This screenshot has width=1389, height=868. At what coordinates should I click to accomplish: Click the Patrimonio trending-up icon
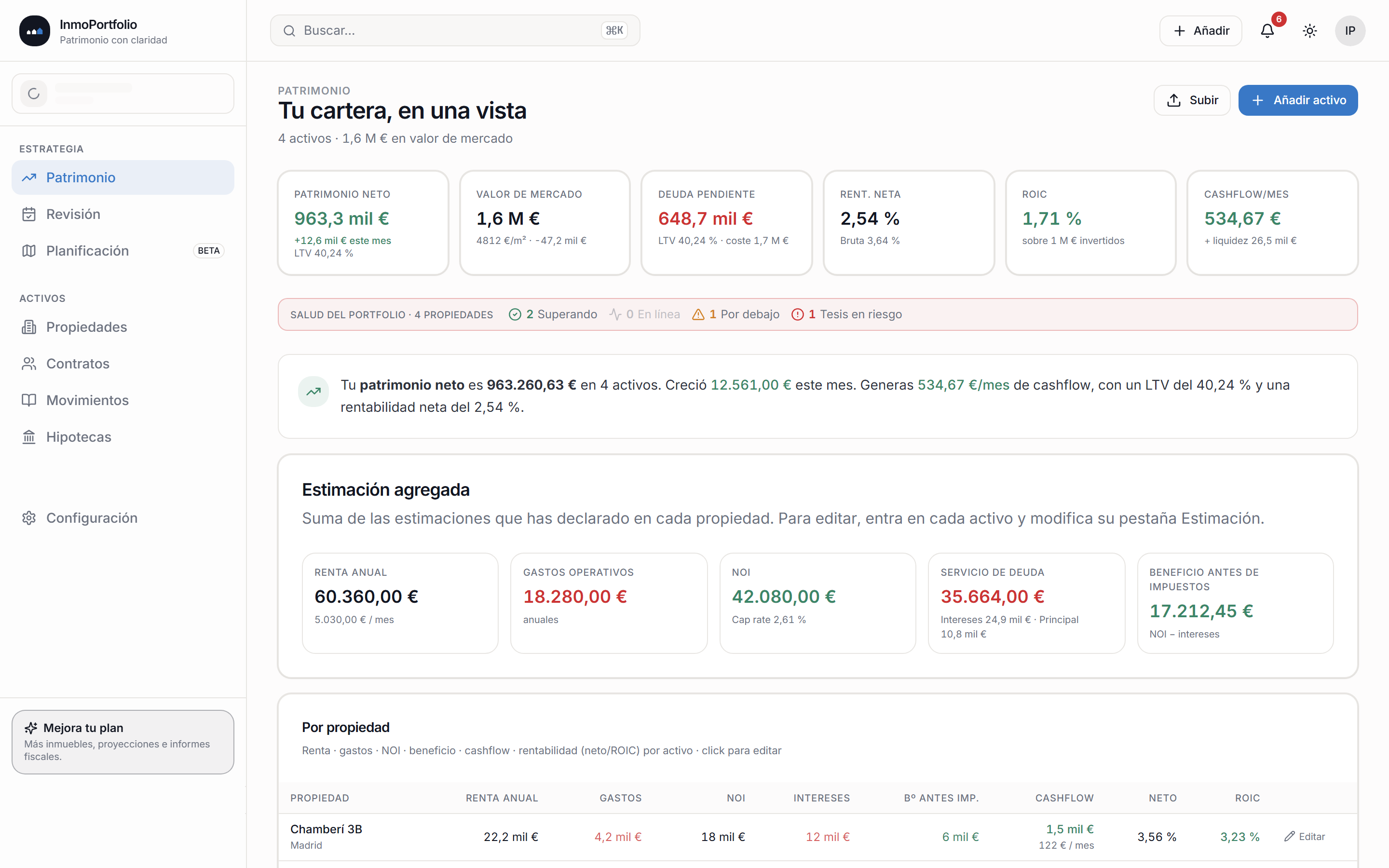(29, 177)
